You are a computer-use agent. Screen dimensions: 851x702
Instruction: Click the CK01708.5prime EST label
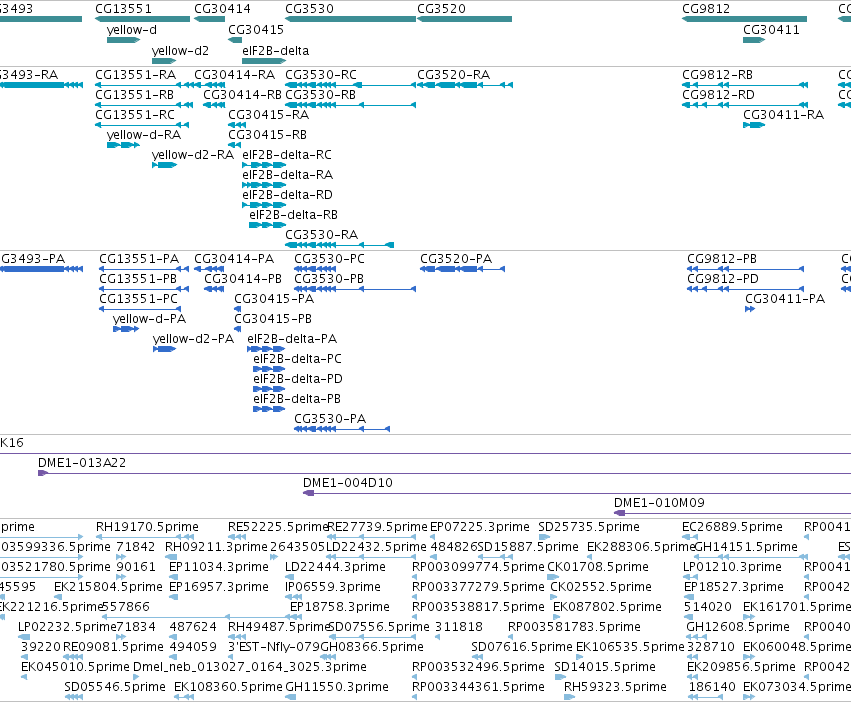(598, 567)
